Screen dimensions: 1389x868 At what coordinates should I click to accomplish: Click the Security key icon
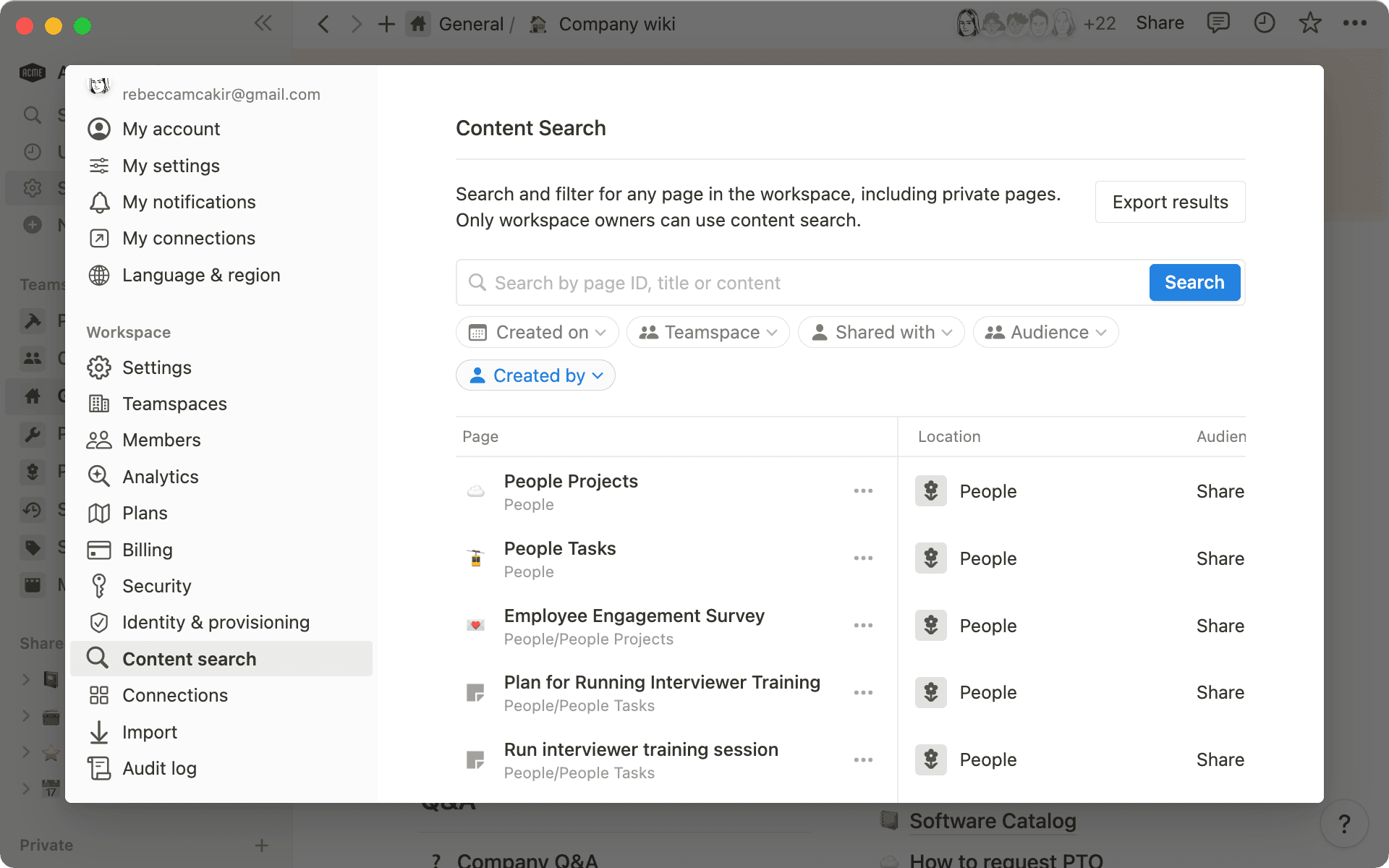(x=99, y=586)
